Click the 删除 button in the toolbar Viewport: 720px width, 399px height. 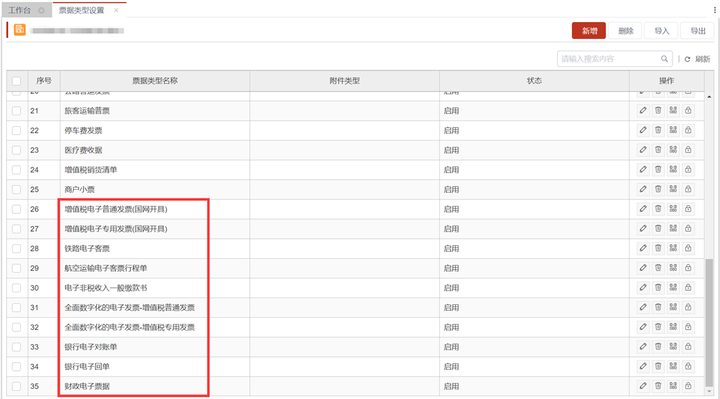pyautogui.click(x=625, y=31)
